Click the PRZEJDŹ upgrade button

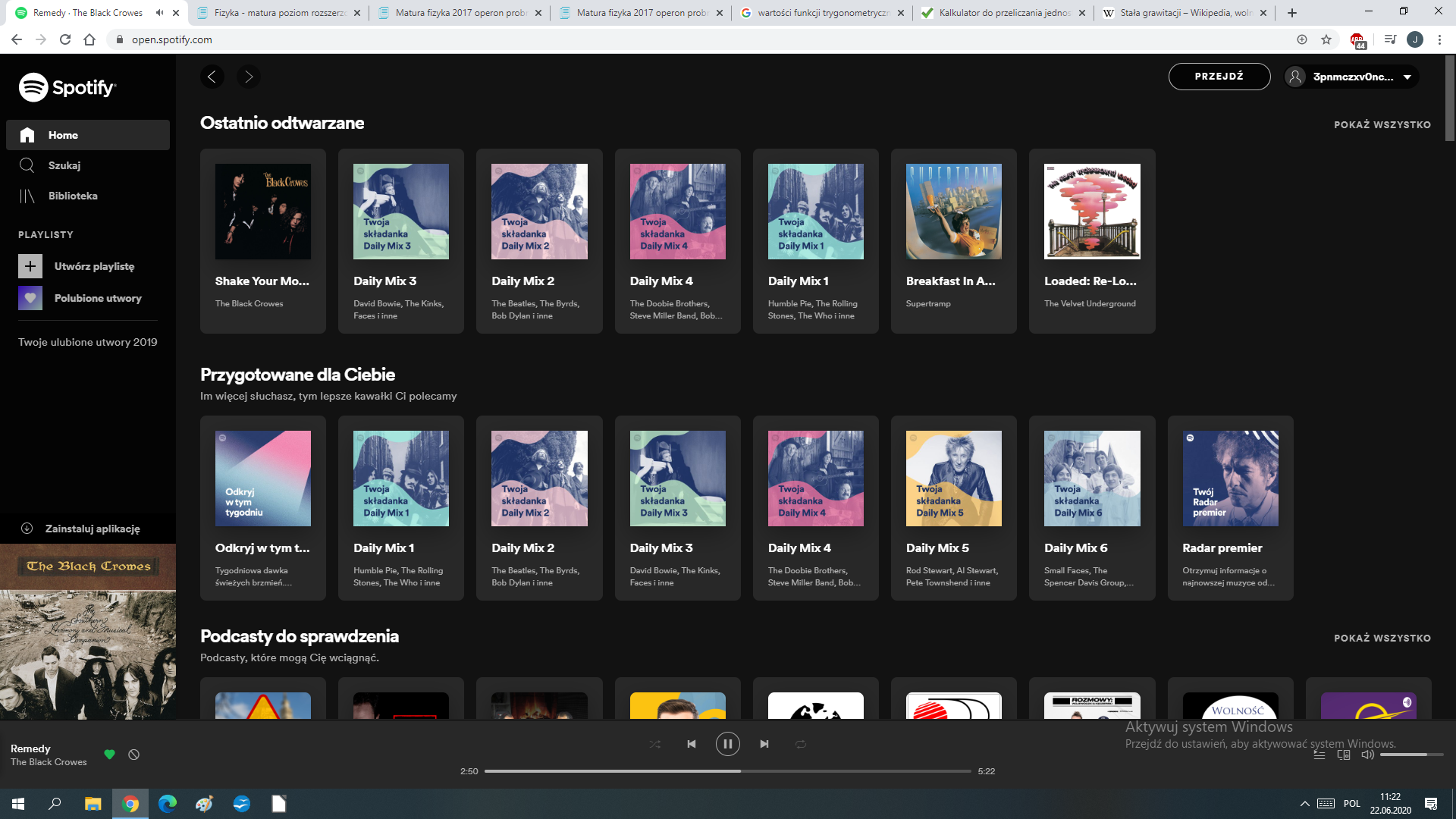1219,77
